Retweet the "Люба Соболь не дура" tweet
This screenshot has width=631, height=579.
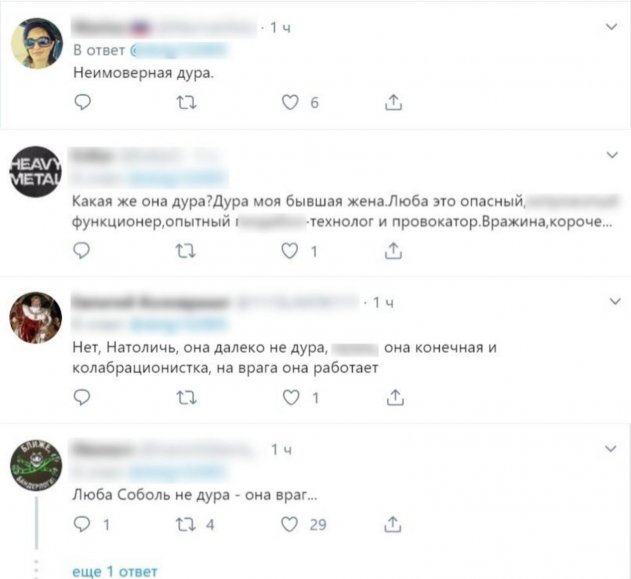pos(186,525)
